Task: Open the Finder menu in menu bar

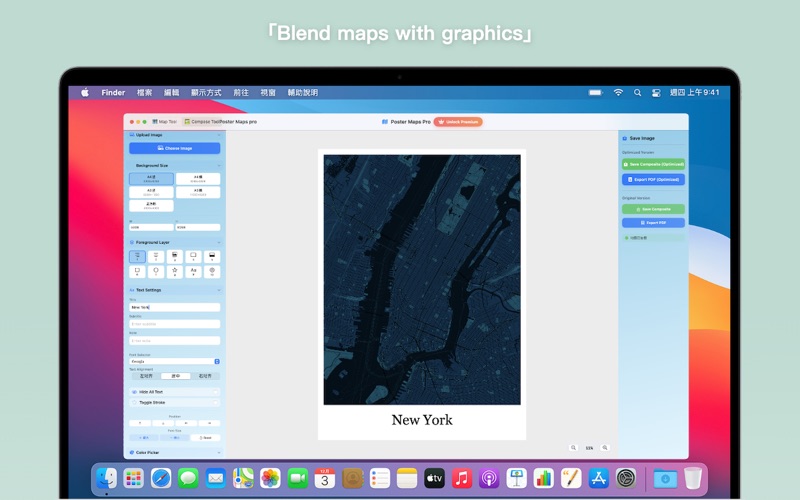Action: click(x=113, y=93)
